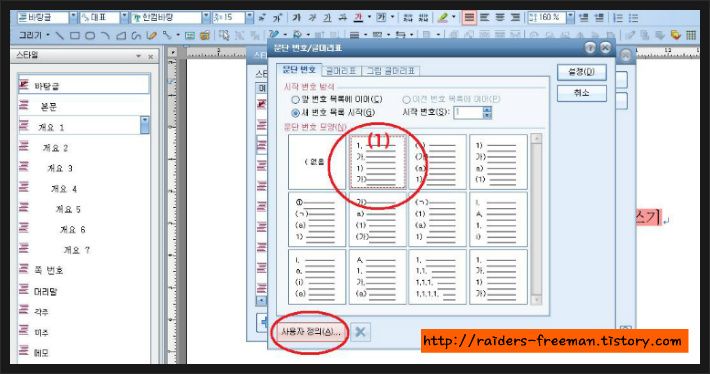Viewport: 710px width, 374px height.
Task: Toggle bold text formatting
Action: pos(297,18)
